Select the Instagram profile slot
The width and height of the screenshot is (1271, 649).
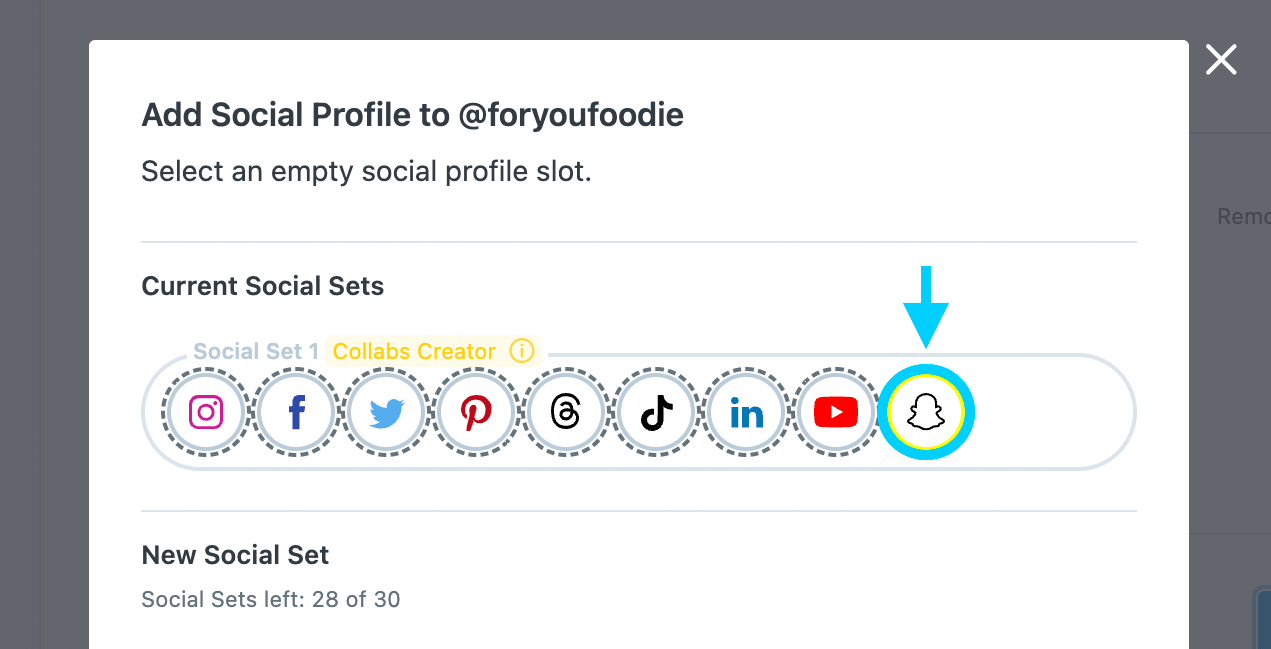[206, 412]
